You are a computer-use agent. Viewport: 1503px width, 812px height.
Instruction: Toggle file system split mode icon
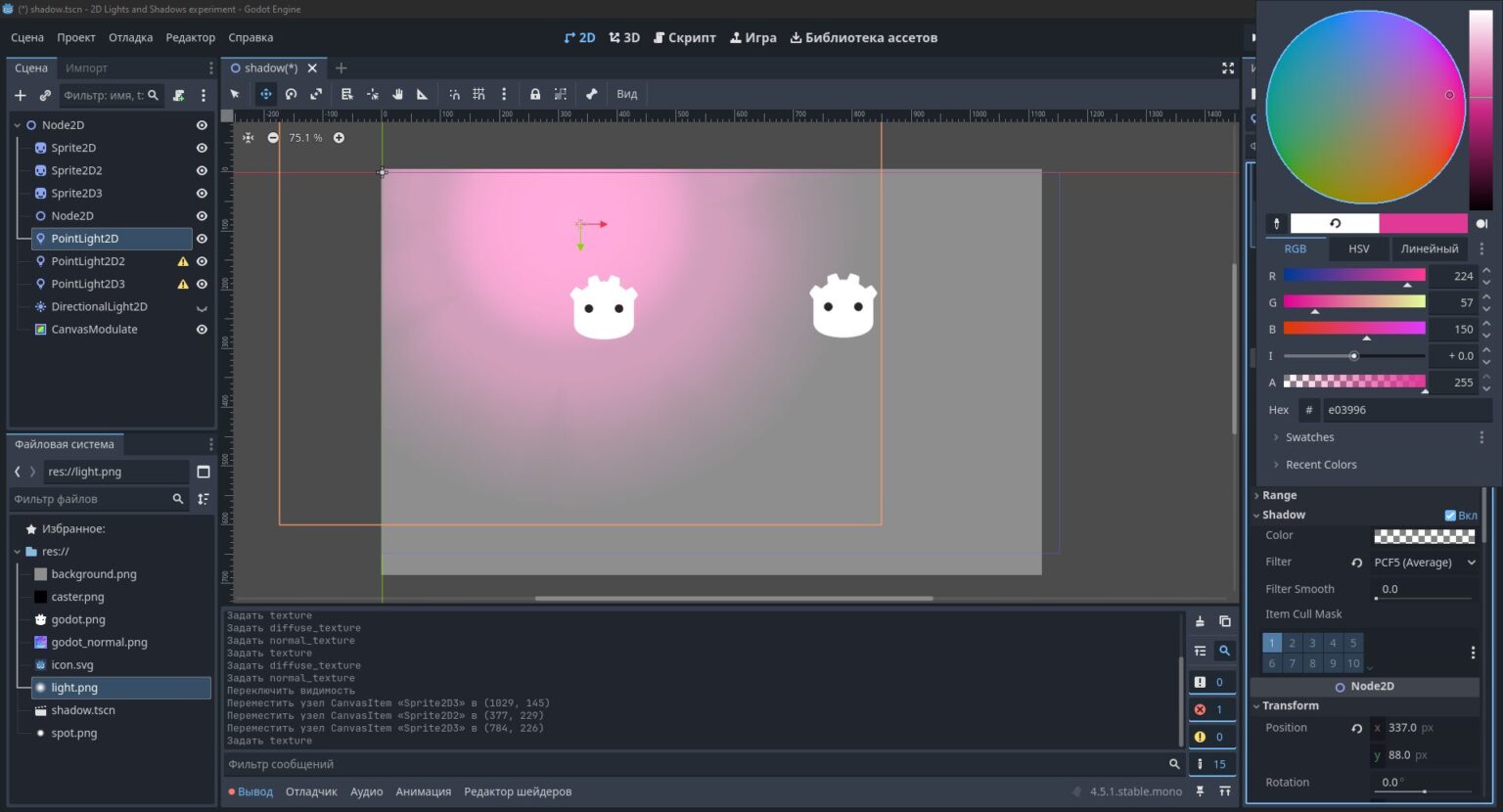click(x=204, y=472)
